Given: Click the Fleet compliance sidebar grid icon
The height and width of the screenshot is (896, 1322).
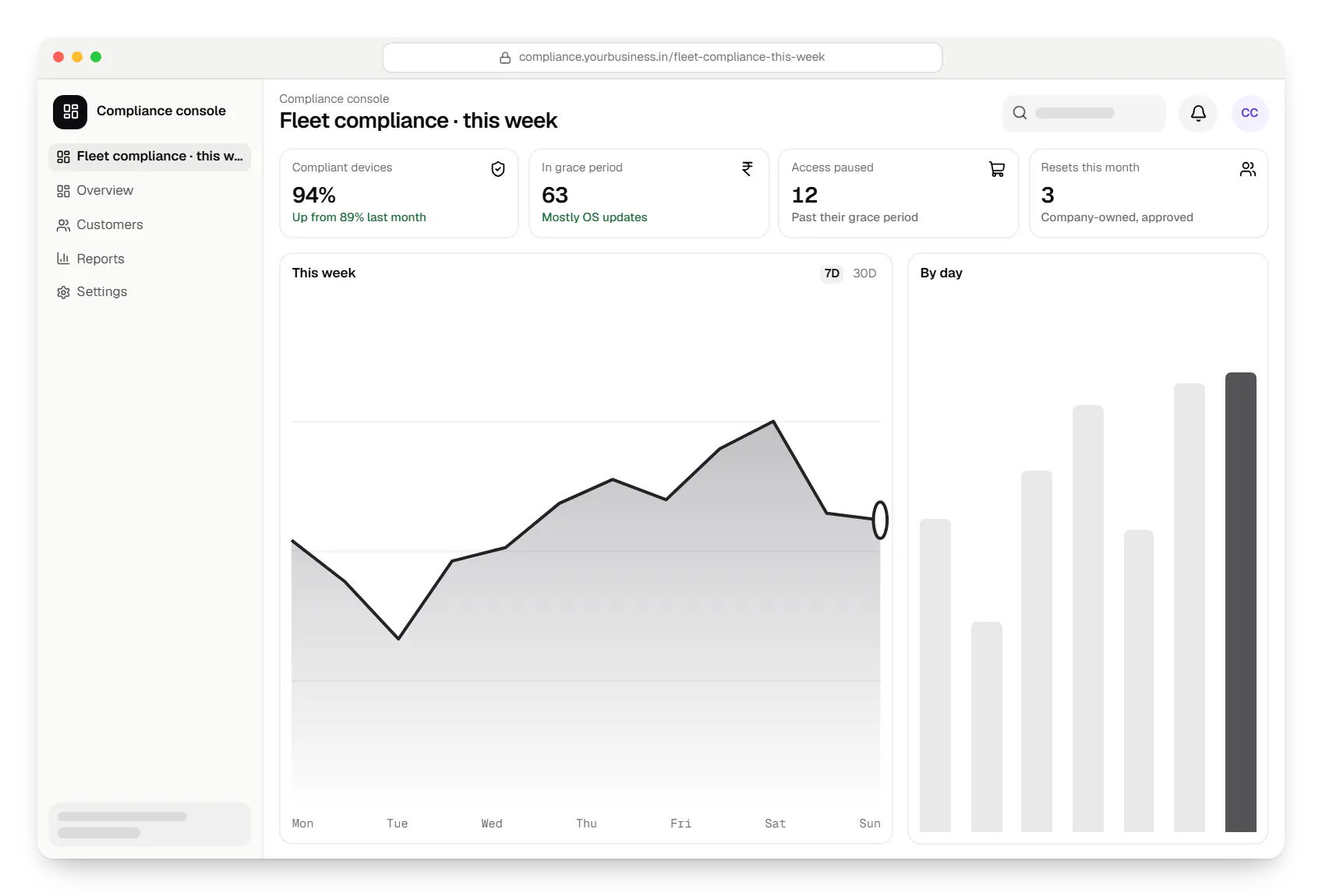Looking at the screenshot, I should point(63,157).
